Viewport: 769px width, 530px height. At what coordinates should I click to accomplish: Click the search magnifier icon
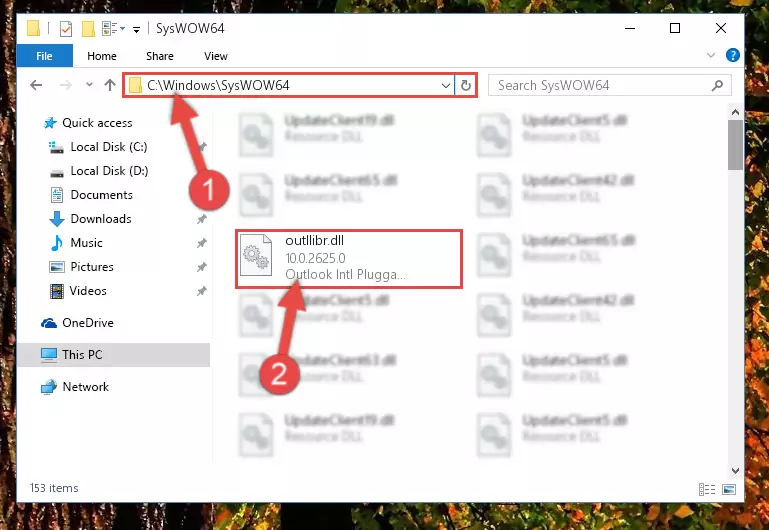(x=718, y=85)
